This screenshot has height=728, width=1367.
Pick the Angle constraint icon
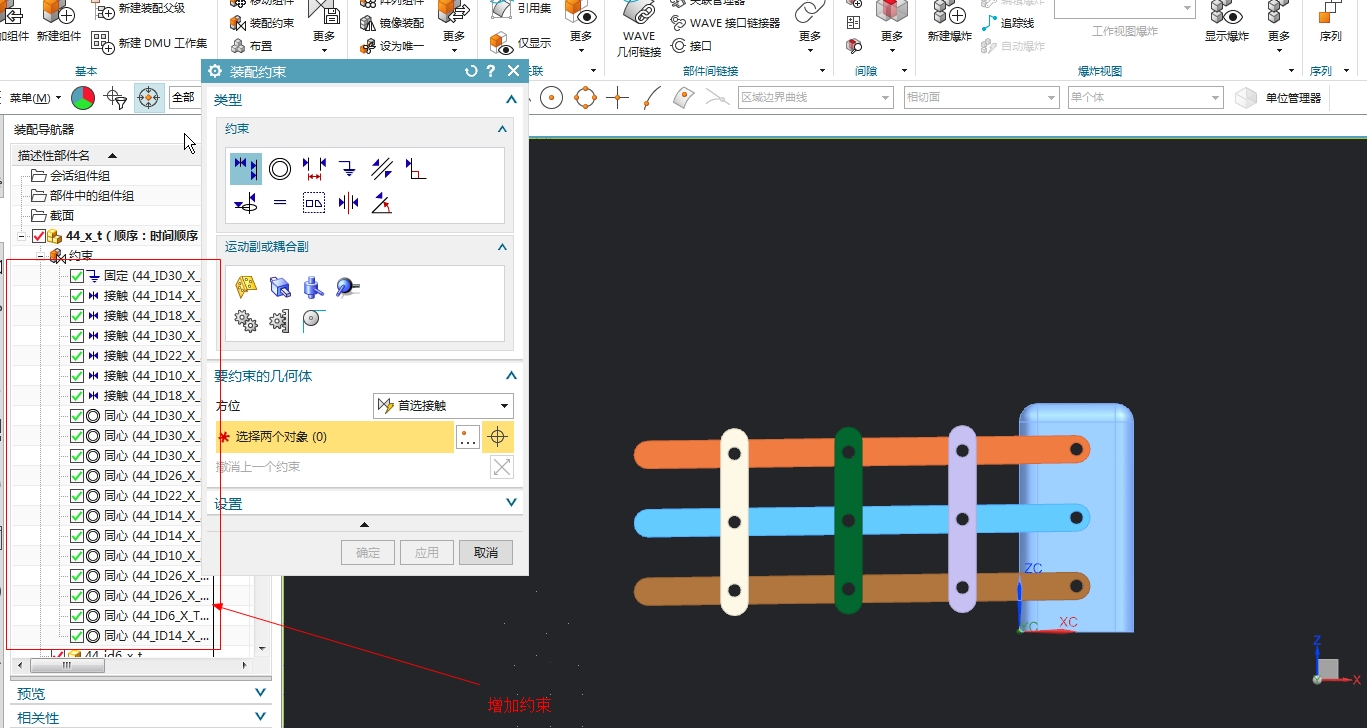click(381, 203)
